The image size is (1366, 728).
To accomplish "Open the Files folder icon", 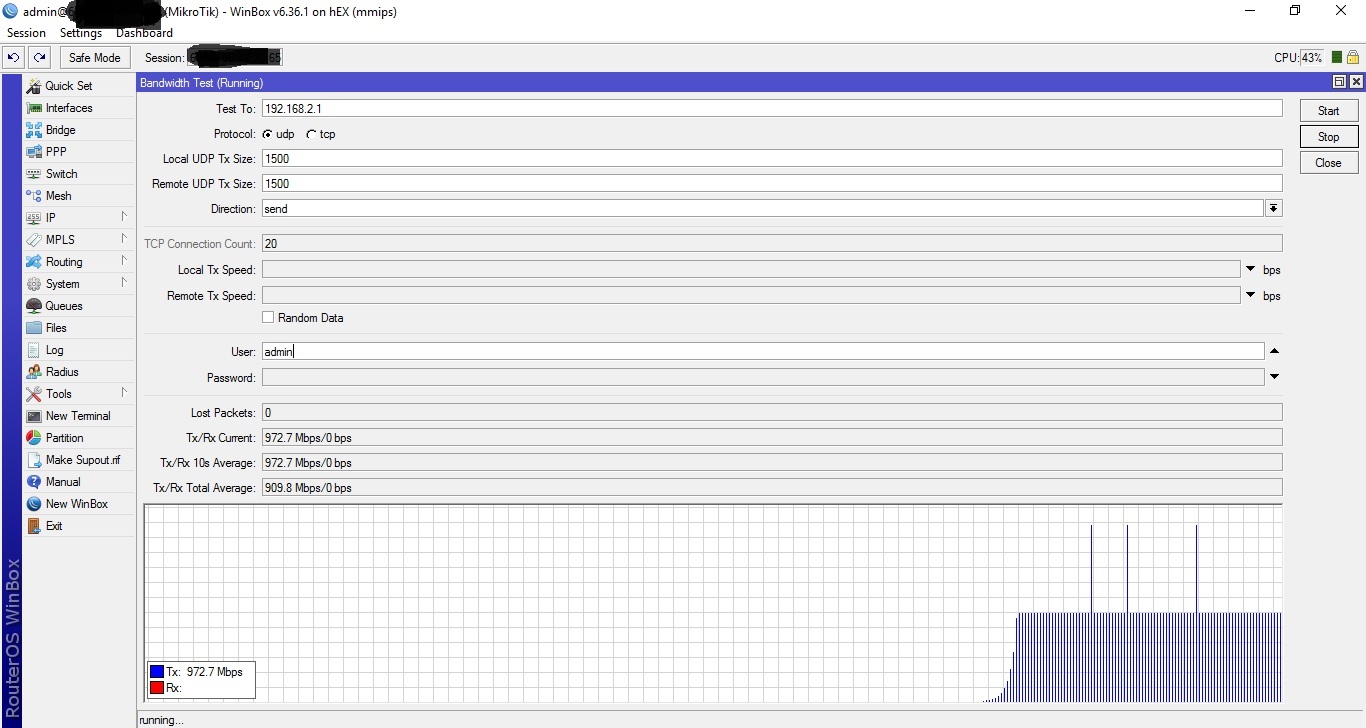I will [x=34, y=328].
